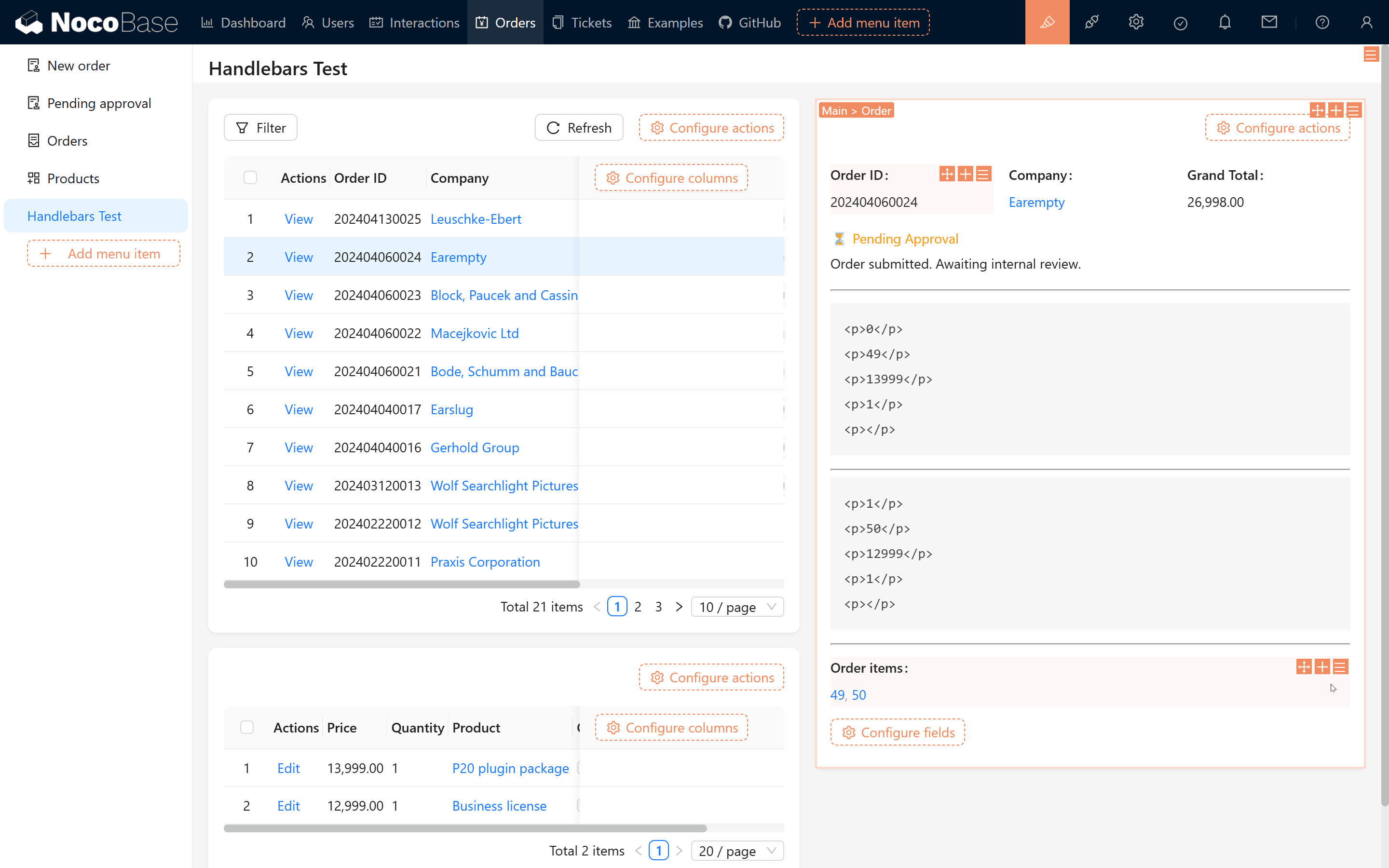
Task: Click the orders table horizontal scrollbar
Action: 402,584
